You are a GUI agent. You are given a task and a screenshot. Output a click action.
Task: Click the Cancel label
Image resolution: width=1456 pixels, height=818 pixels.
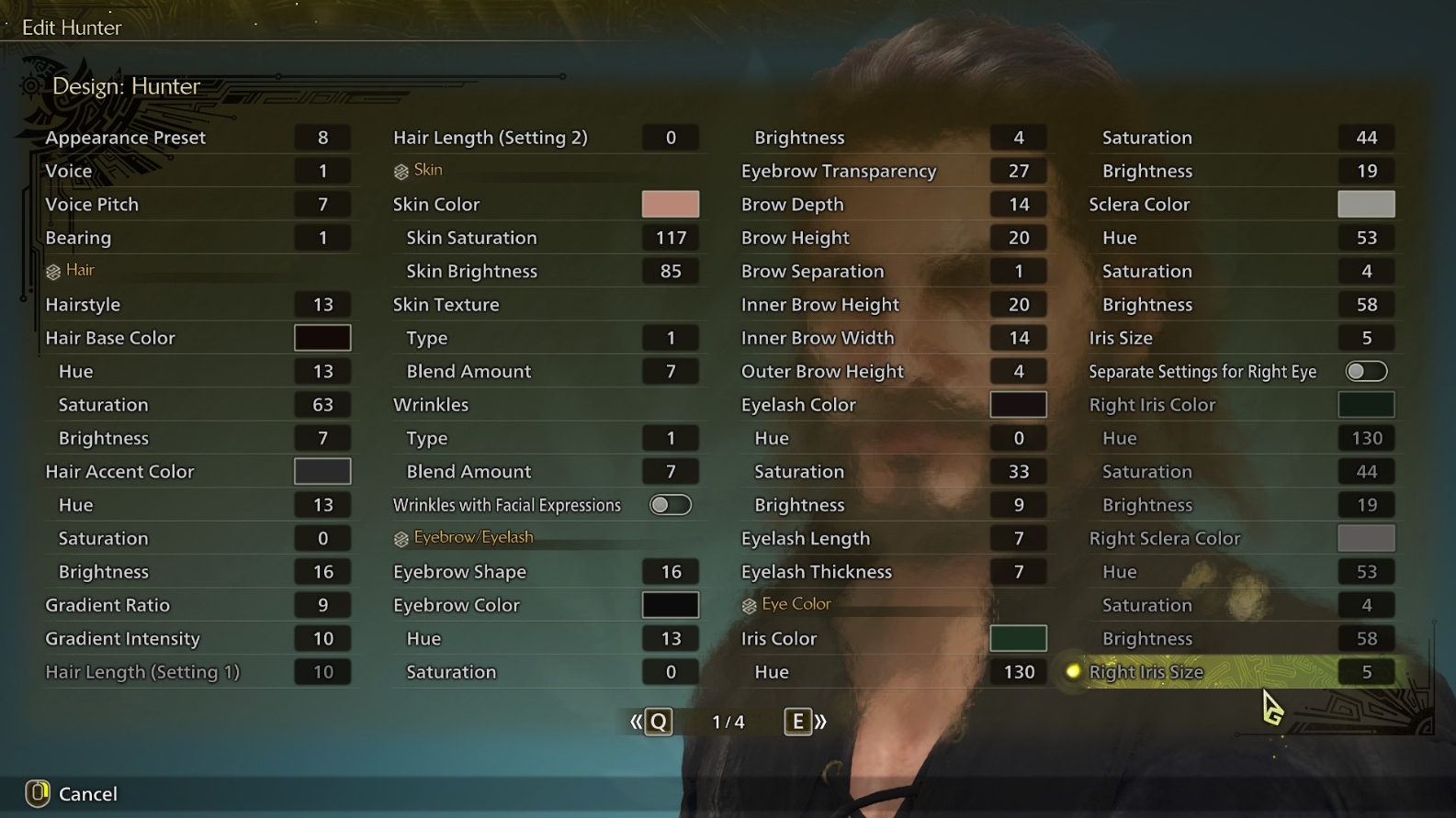[88, 794]
